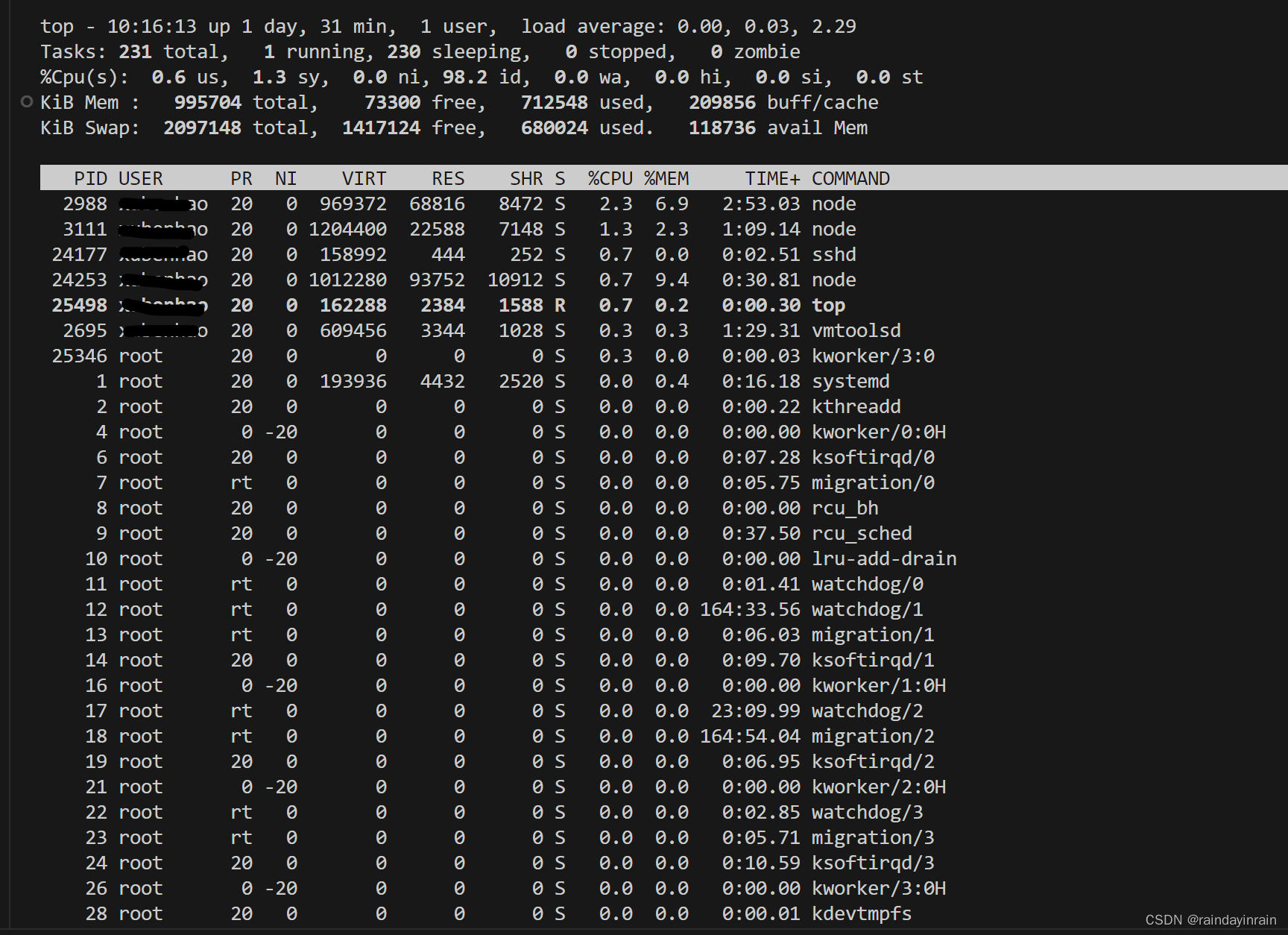Viewport: 1288px width, 935px height.
Task: Click the 712548 used memory value
Action: [x=555, y=103]
